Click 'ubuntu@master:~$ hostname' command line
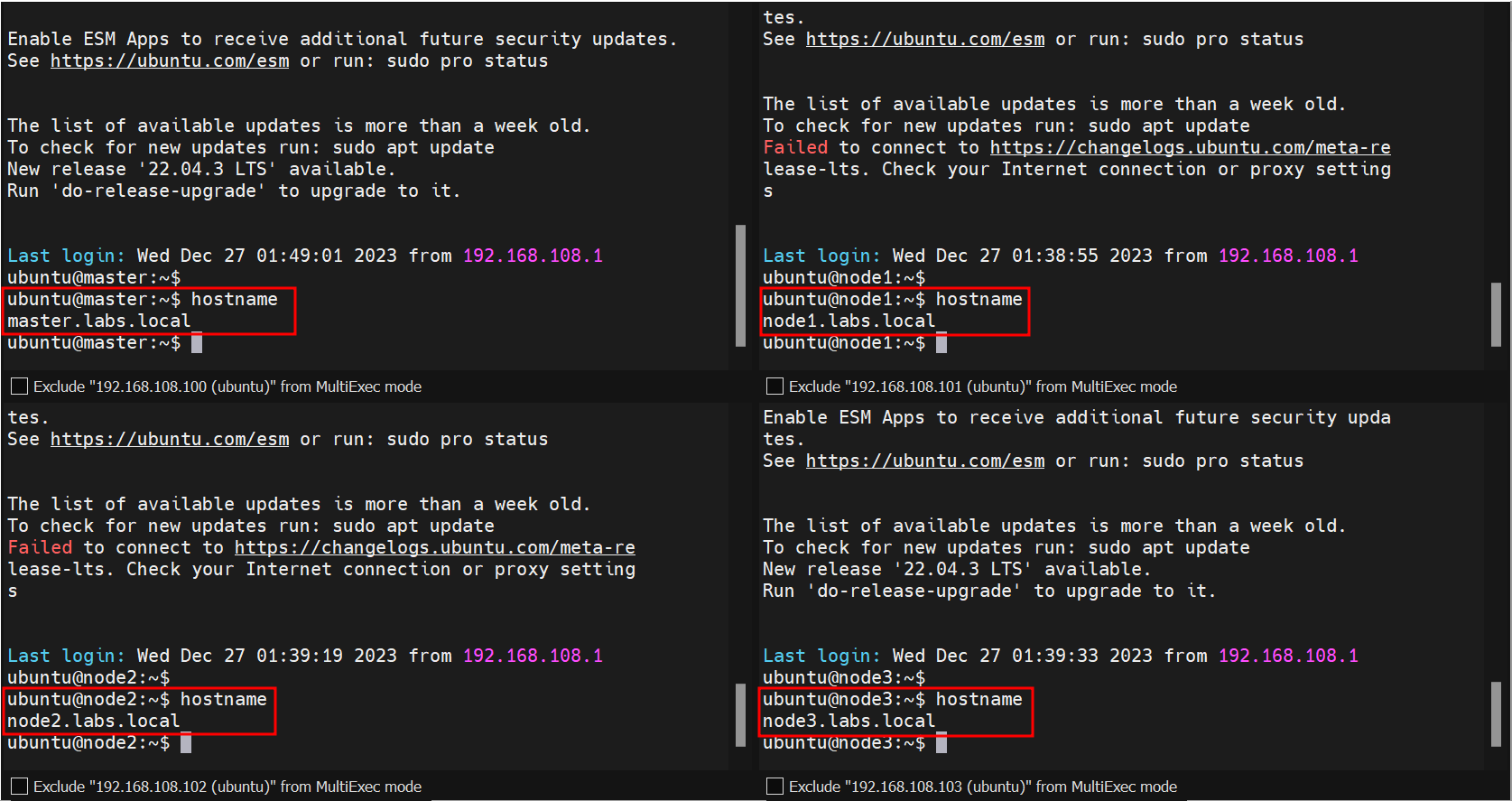The image size is (1512, 801). (143, 300)
